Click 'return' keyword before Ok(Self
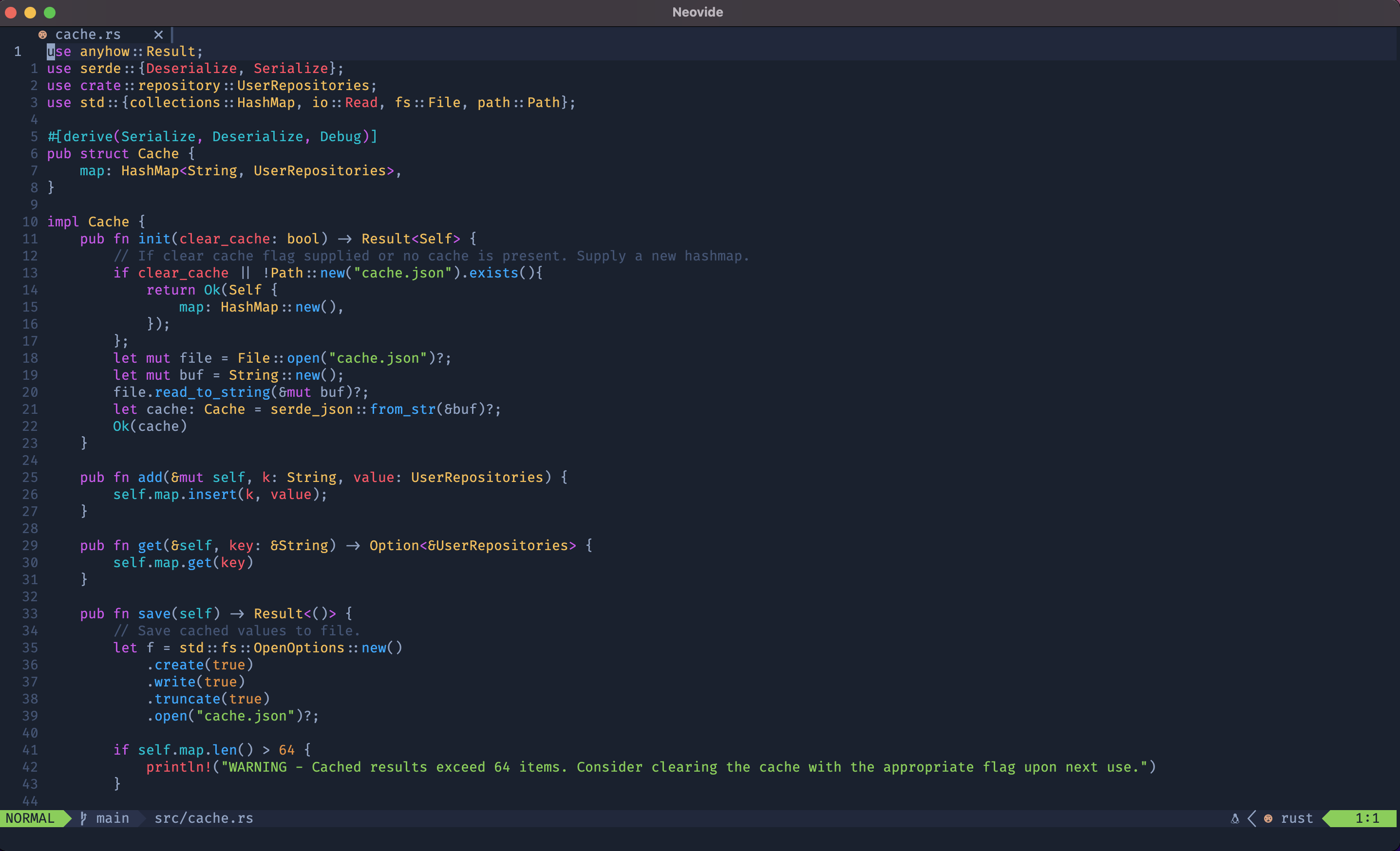Viewport: 1400px width, 851px height. point(170,290)
